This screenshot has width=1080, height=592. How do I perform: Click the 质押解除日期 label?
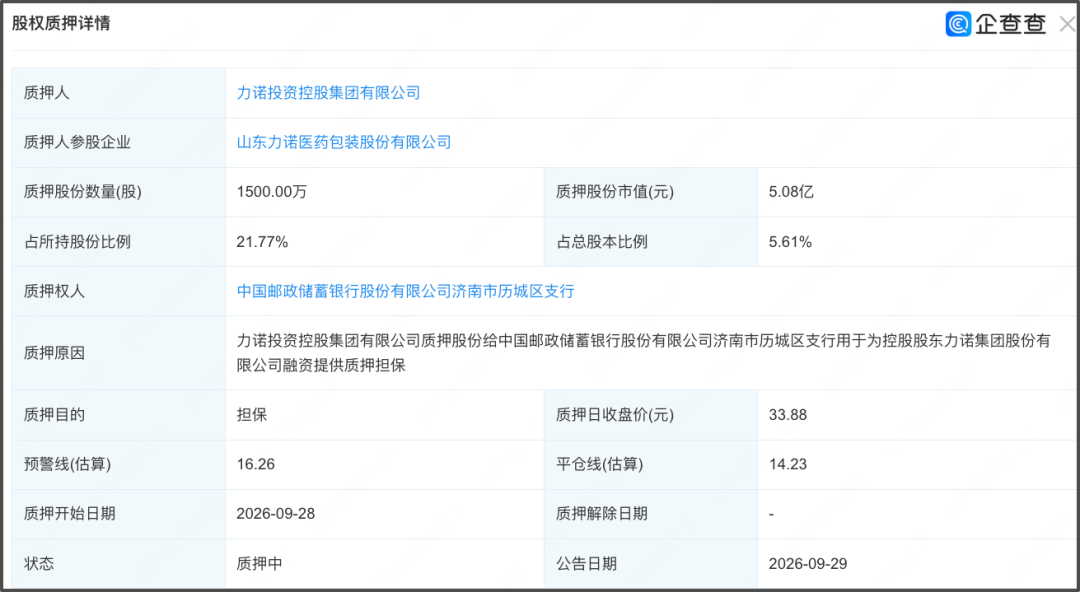click(602, 513)
